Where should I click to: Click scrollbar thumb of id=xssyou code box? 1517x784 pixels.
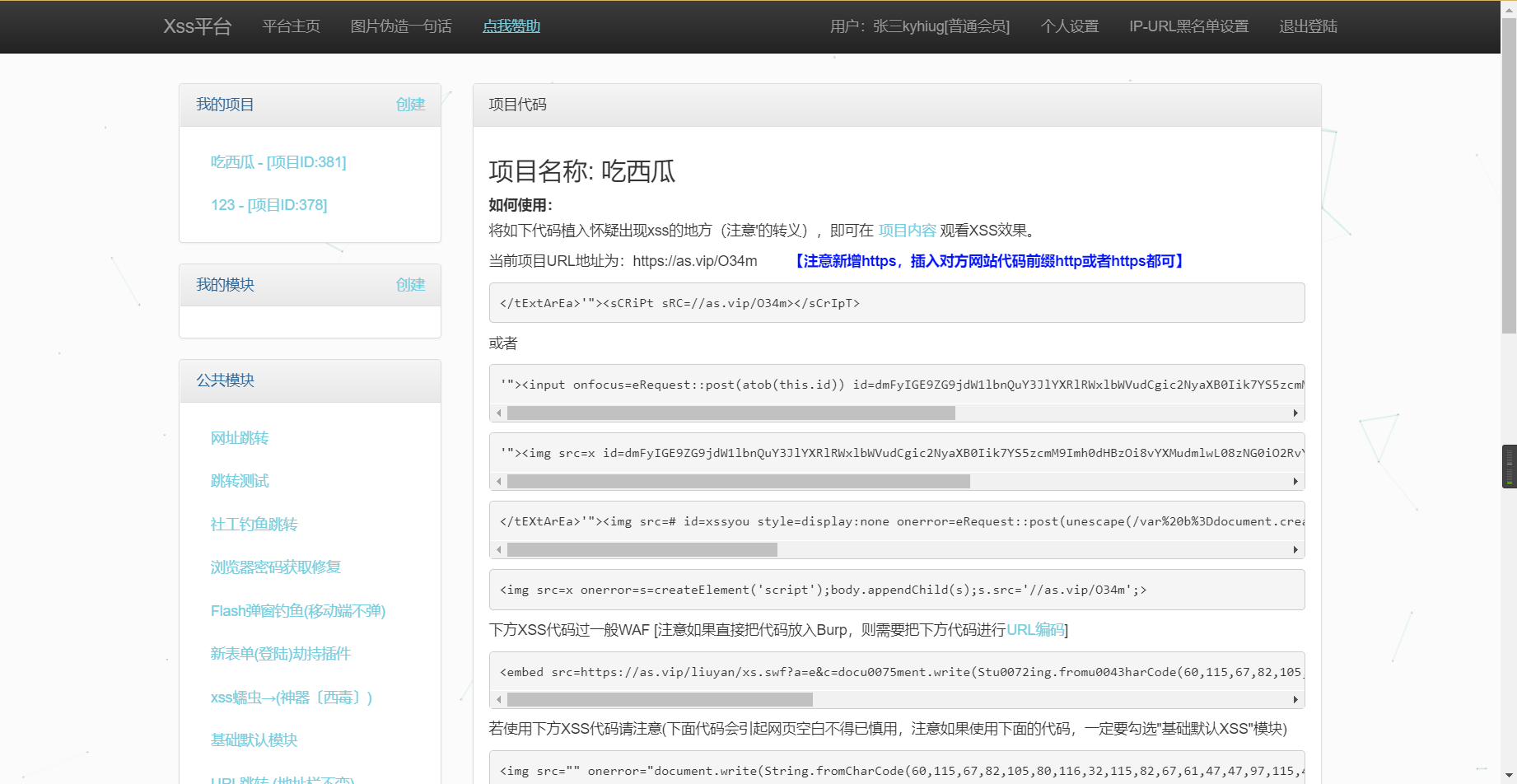[x=642, y=550]
